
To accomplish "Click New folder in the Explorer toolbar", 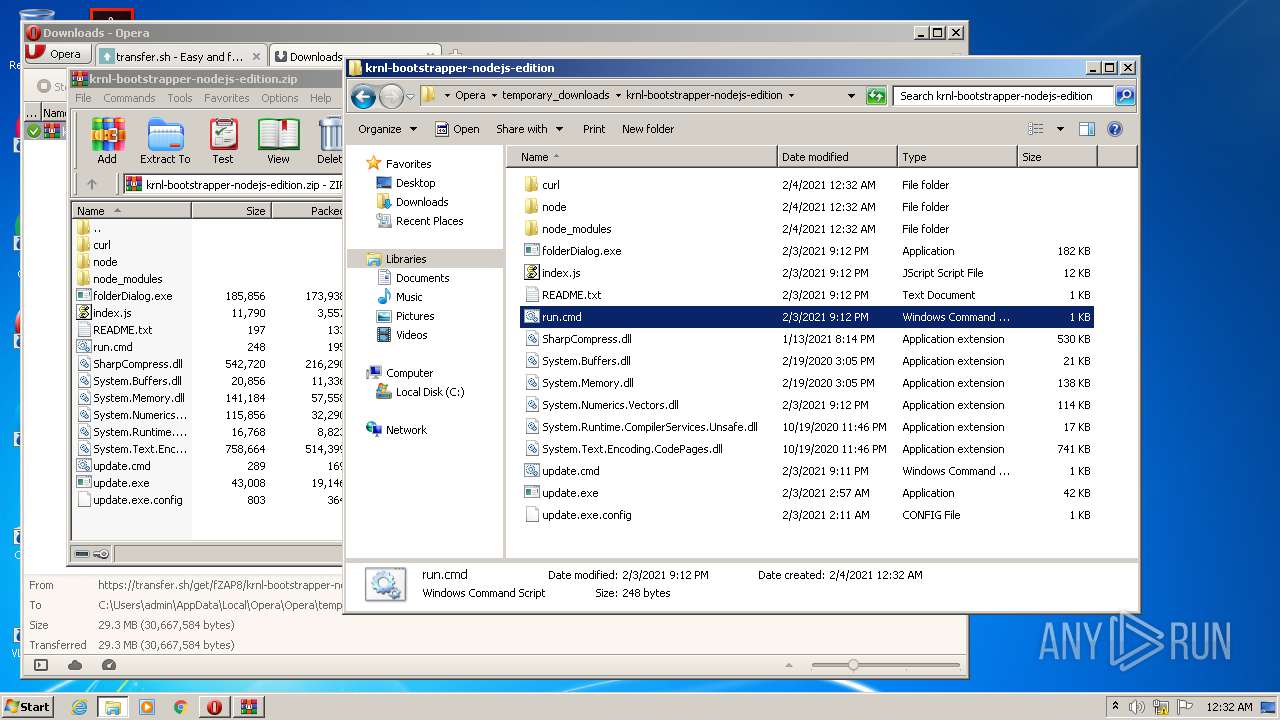I will pos(648,129).
